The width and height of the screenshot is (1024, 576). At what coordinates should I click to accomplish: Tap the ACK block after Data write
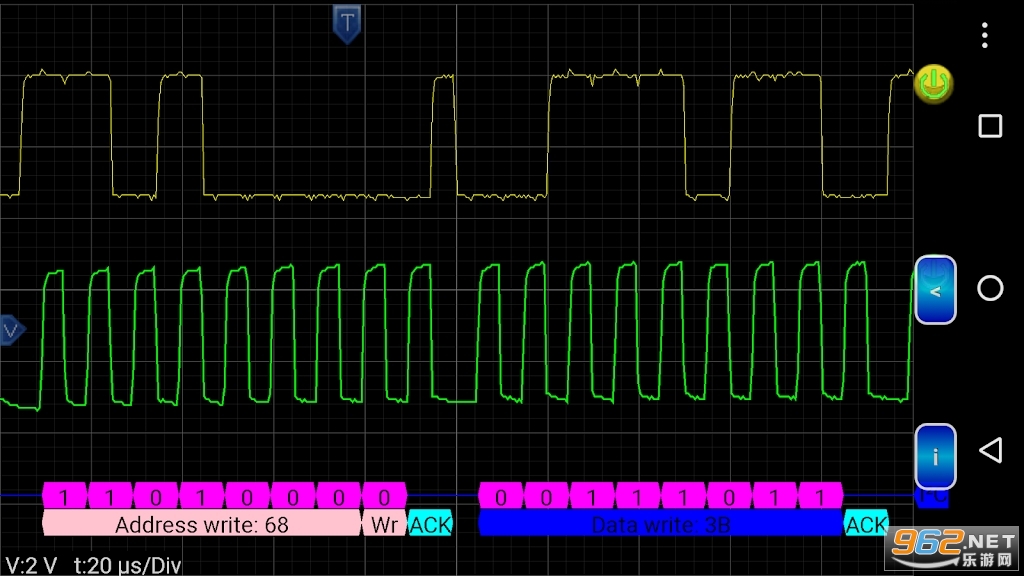pyautogui.click(x=866, y=525)
